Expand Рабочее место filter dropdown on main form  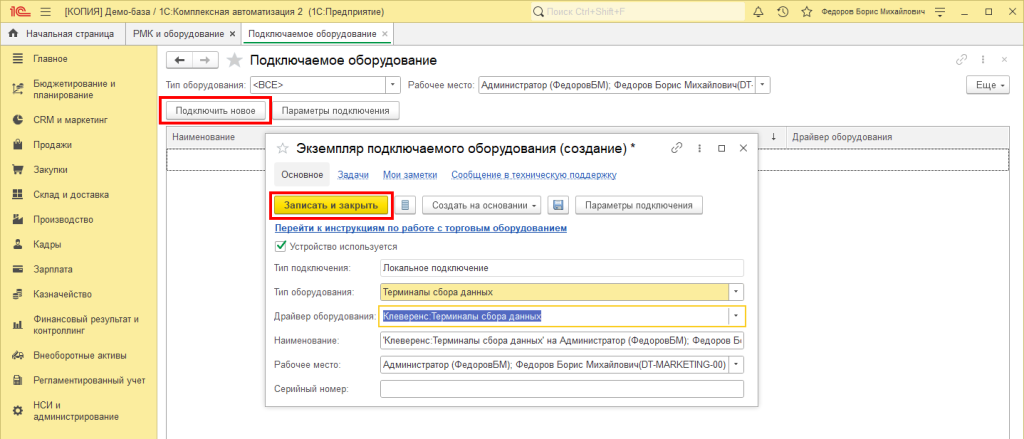(x=763, y=85)
